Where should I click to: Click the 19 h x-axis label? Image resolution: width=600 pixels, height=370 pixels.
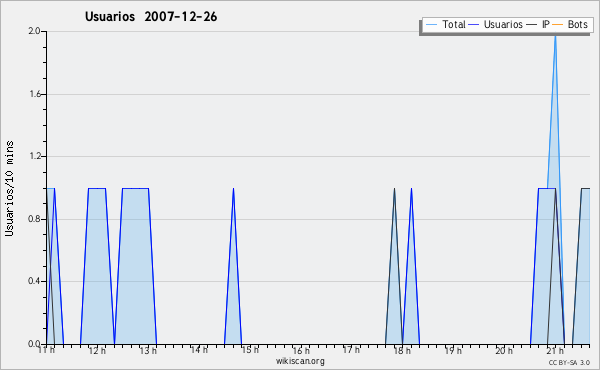pyautogui.click(x=453, y=350)
